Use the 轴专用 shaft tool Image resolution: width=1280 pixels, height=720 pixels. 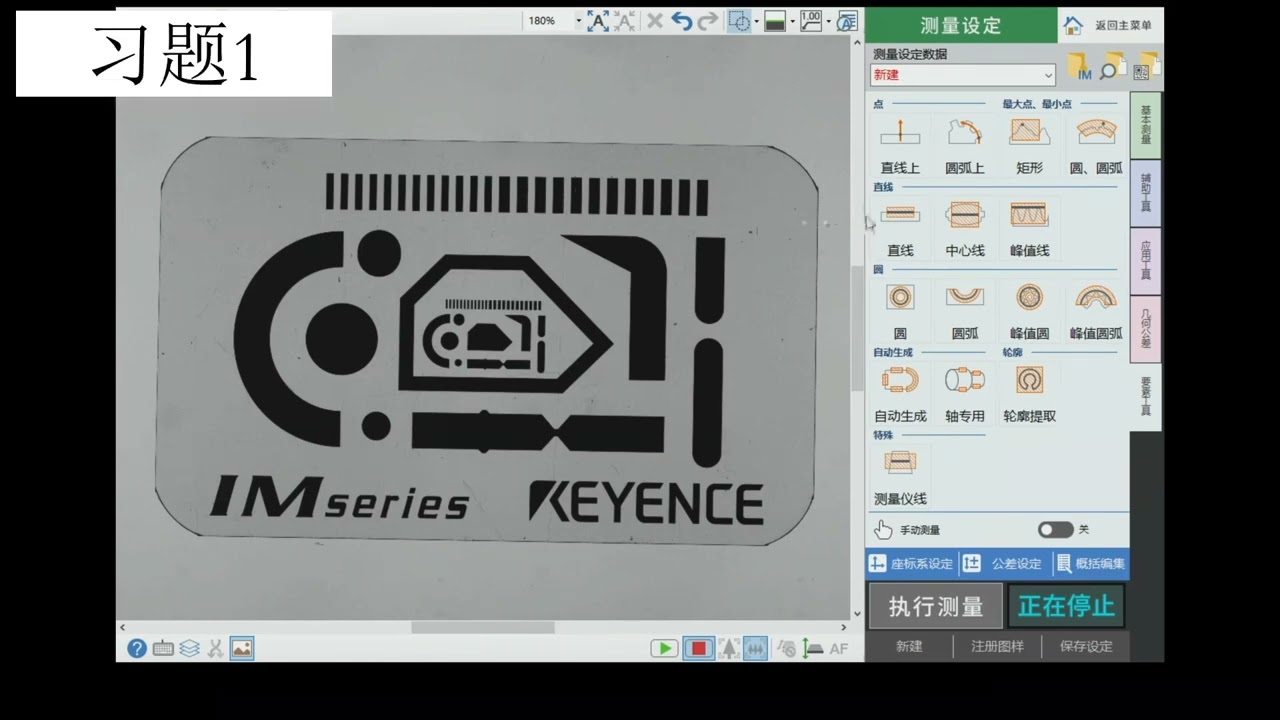coord(964,393)
